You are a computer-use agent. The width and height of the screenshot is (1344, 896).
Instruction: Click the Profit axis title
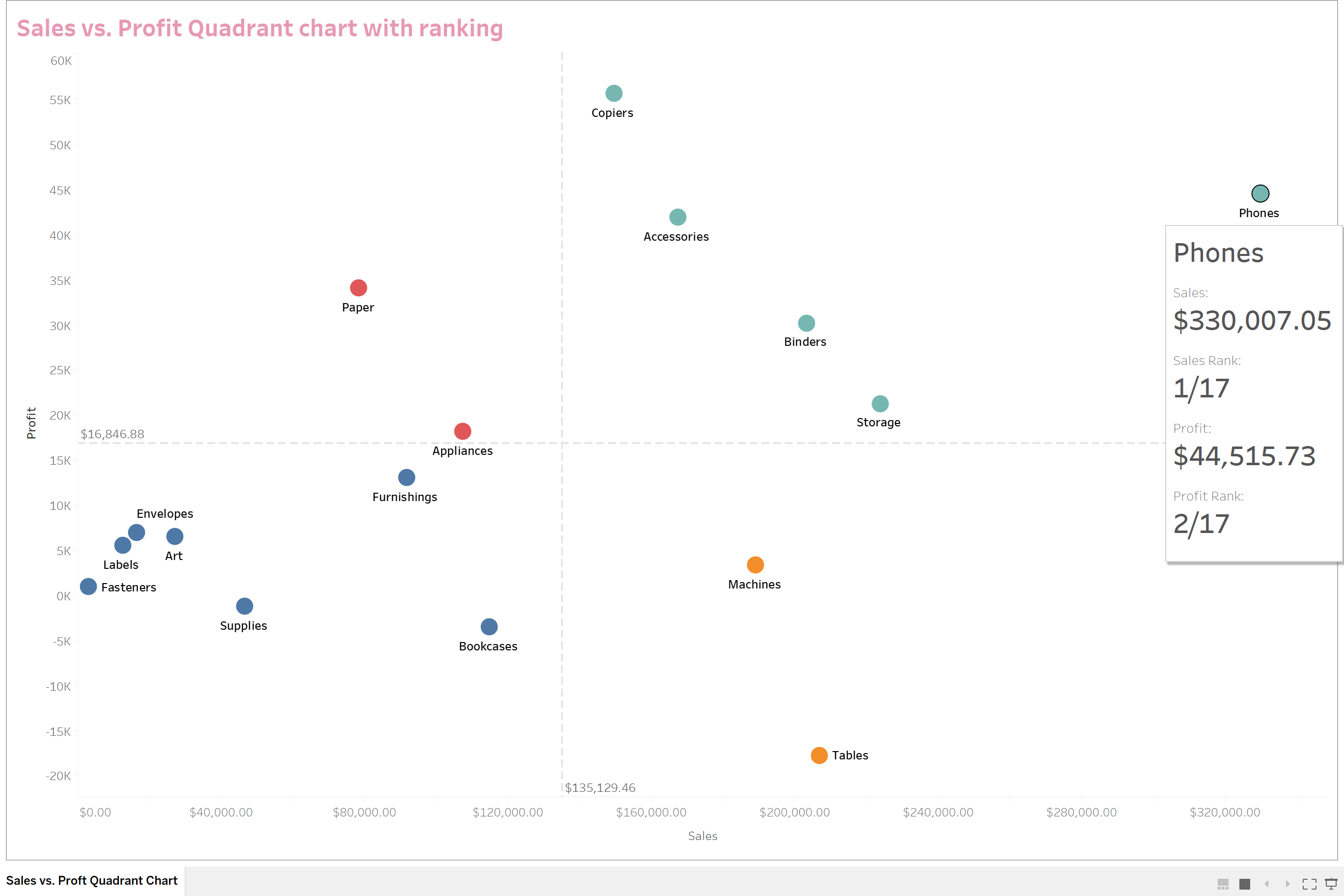(31, 423)
